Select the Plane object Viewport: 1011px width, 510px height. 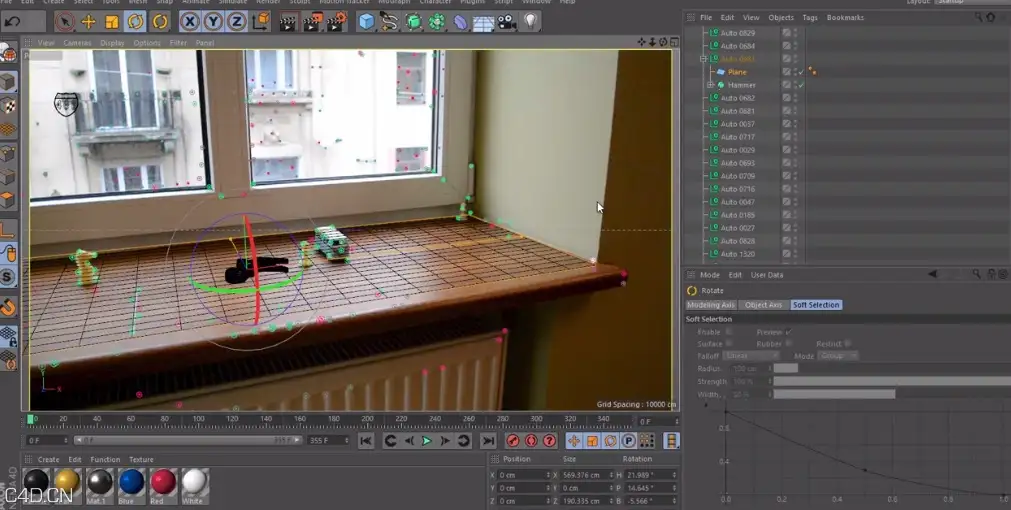tap(737, 72)
